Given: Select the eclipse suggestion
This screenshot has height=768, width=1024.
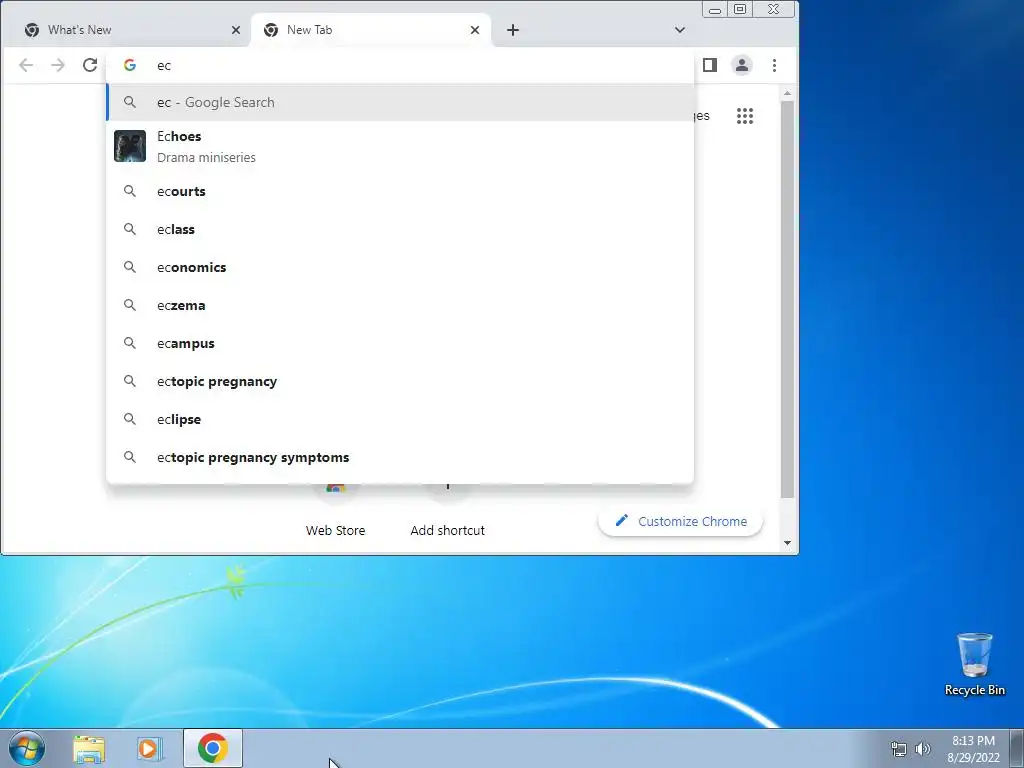Looking at the screenshot, I should point(400,419).
